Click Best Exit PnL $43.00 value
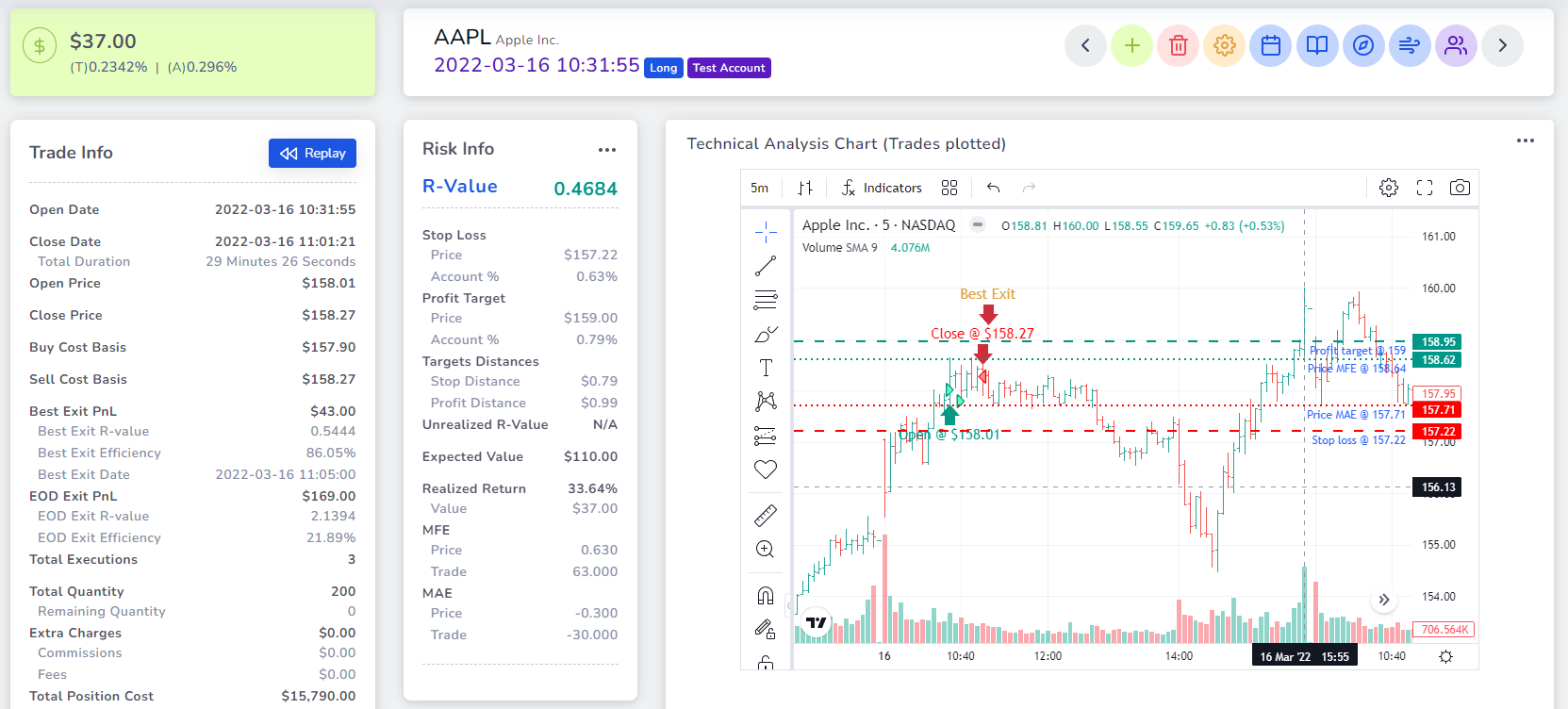The image size is (1568, 709). click(333, 411)
